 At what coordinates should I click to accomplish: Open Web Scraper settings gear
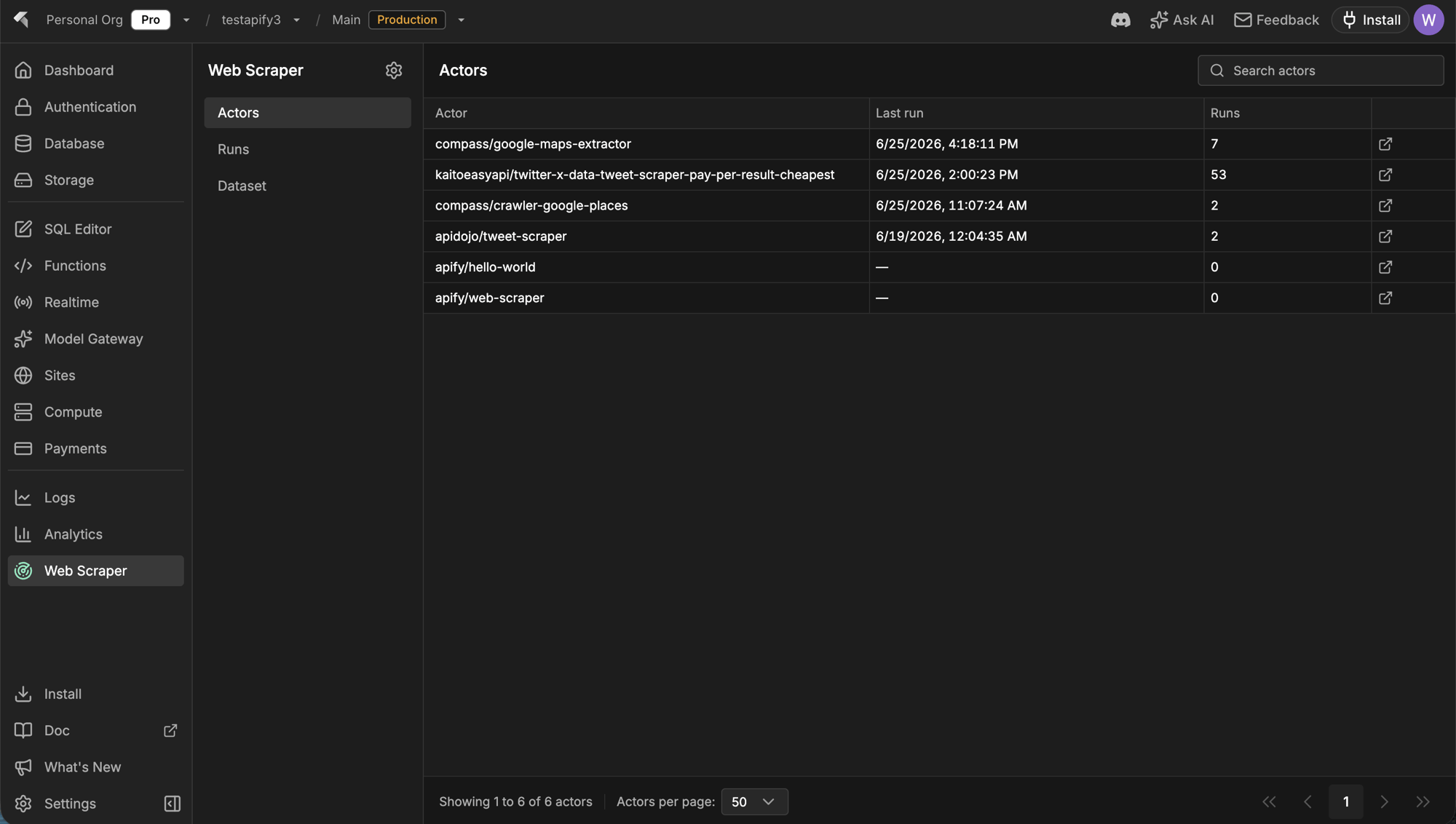394,71
